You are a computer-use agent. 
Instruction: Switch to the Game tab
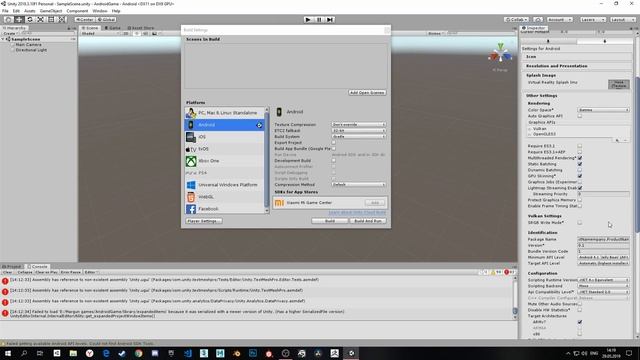click(112, 28)
